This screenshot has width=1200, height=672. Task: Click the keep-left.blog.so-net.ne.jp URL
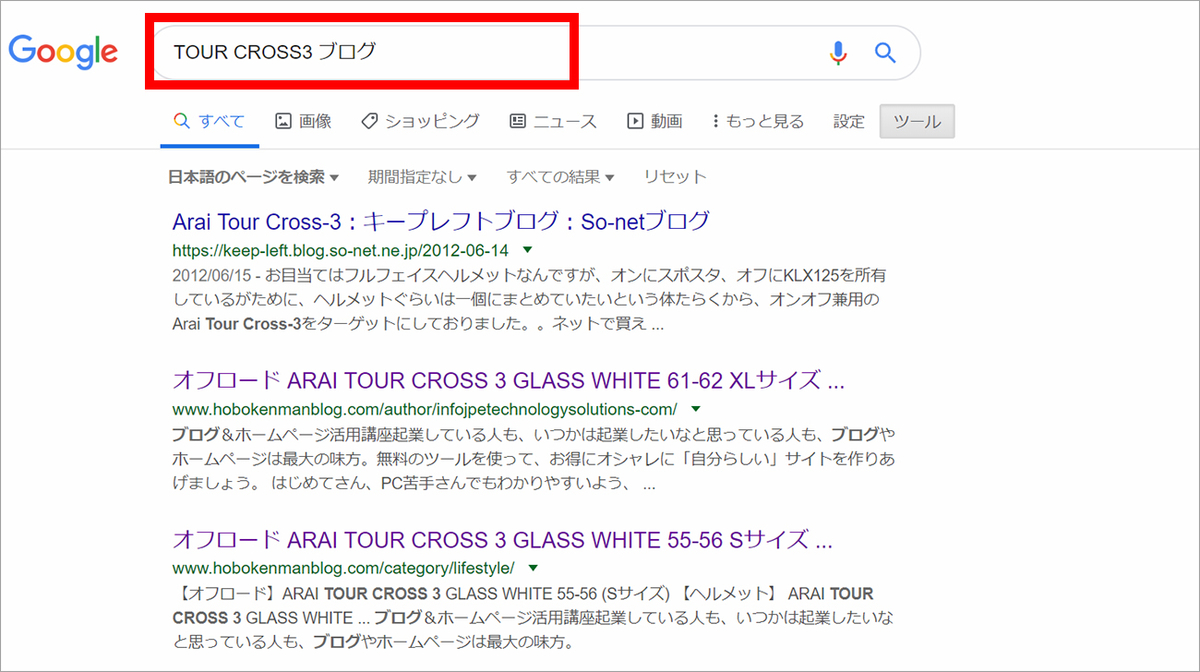tap(340, 250)
